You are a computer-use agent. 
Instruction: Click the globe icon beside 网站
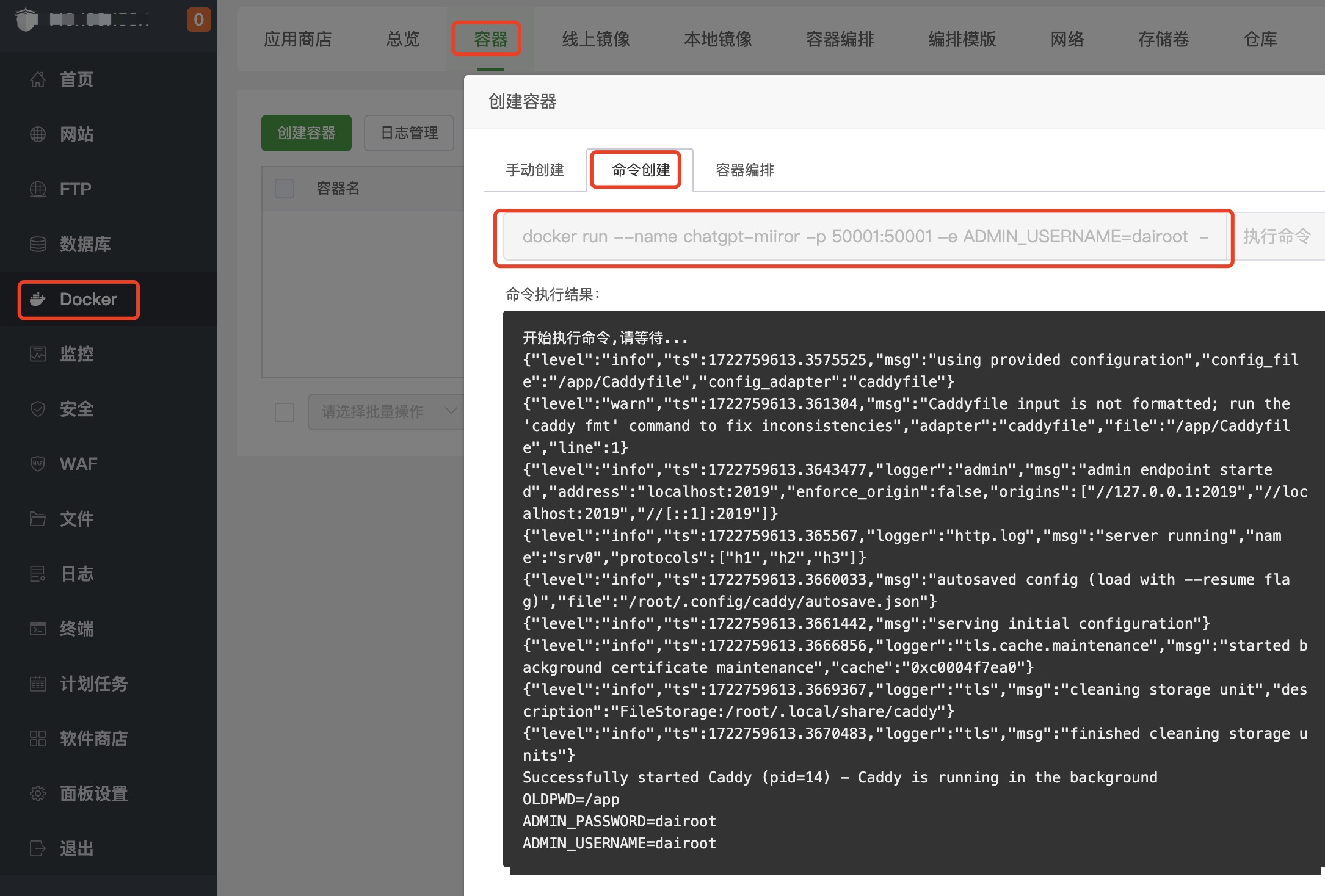click(x=38, y=134)
